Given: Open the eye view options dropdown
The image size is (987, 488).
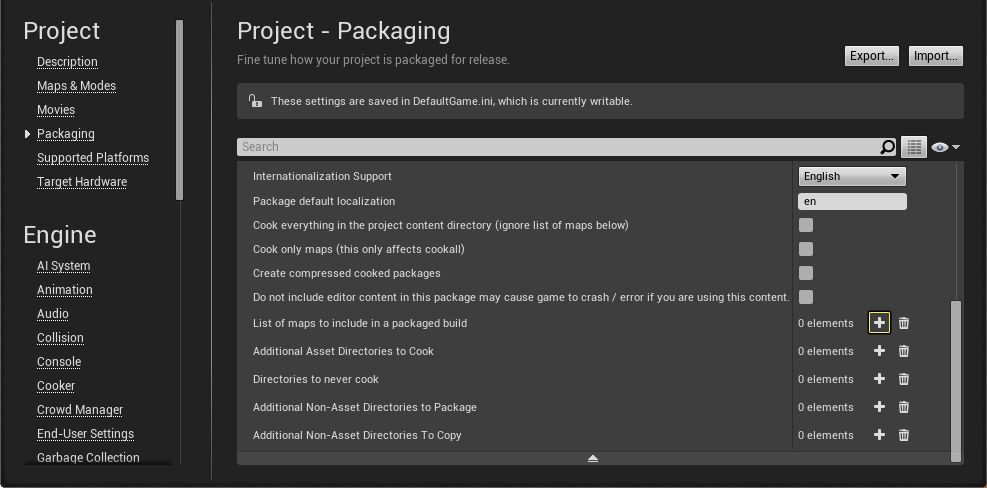Looking at the screenshot, I should pyautogui.click(x=945, y=147).
